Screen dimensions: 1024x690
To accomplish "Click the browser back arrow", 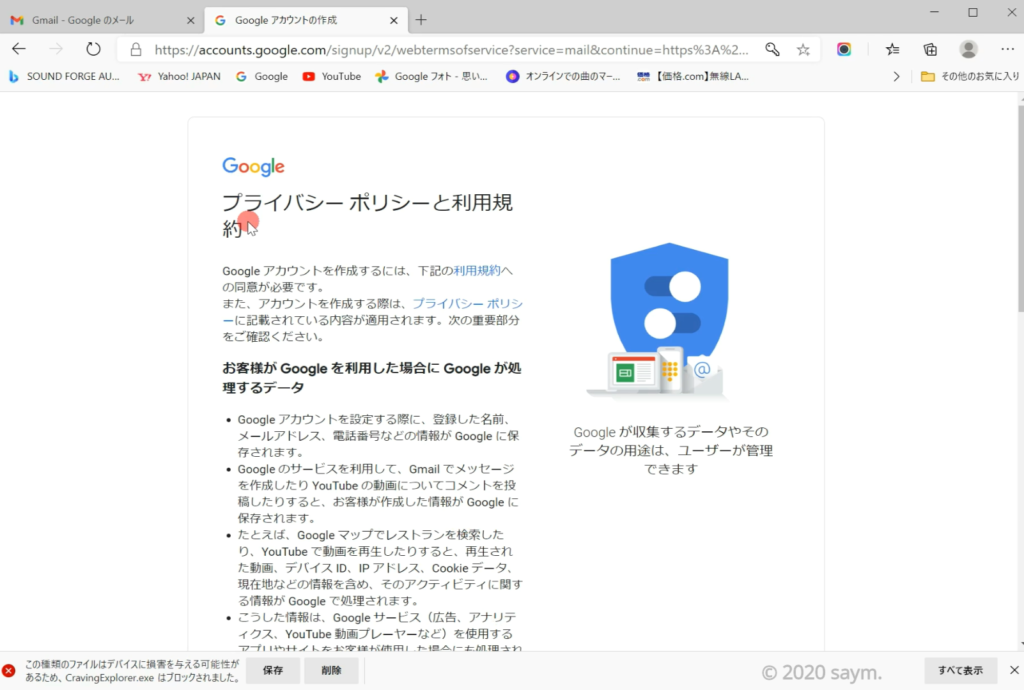I will tap(19, 49).
